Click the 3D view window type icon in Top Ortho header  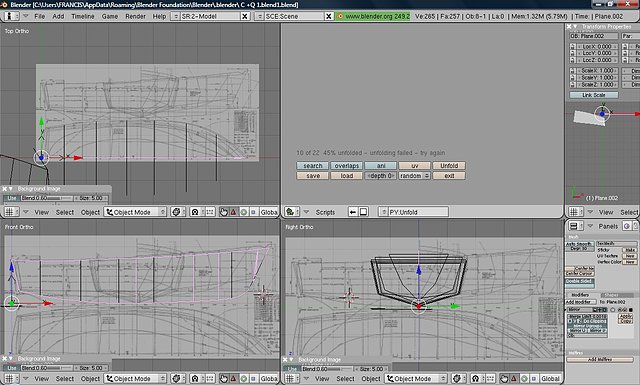point(11,212)
